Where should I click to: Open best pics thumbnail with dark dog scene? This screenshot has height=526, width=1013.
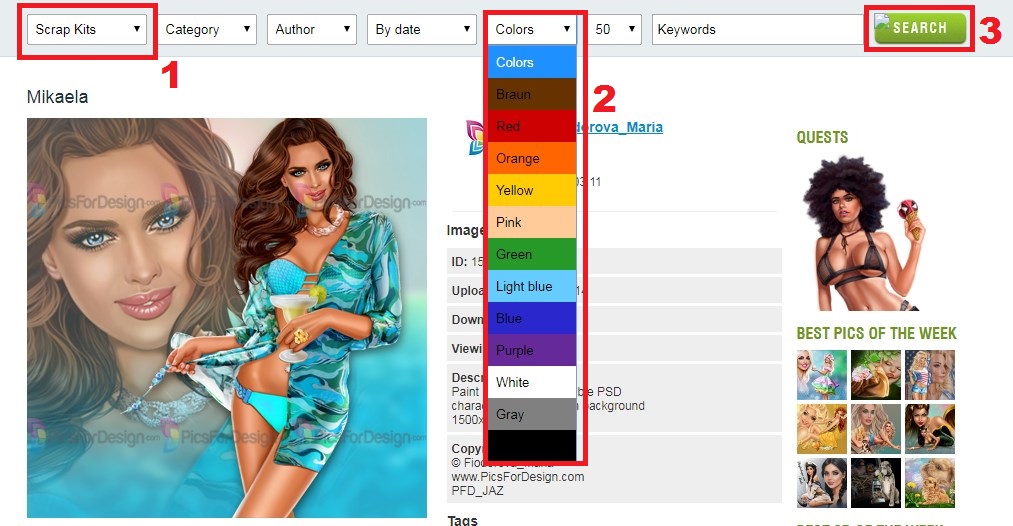point(875,483)
